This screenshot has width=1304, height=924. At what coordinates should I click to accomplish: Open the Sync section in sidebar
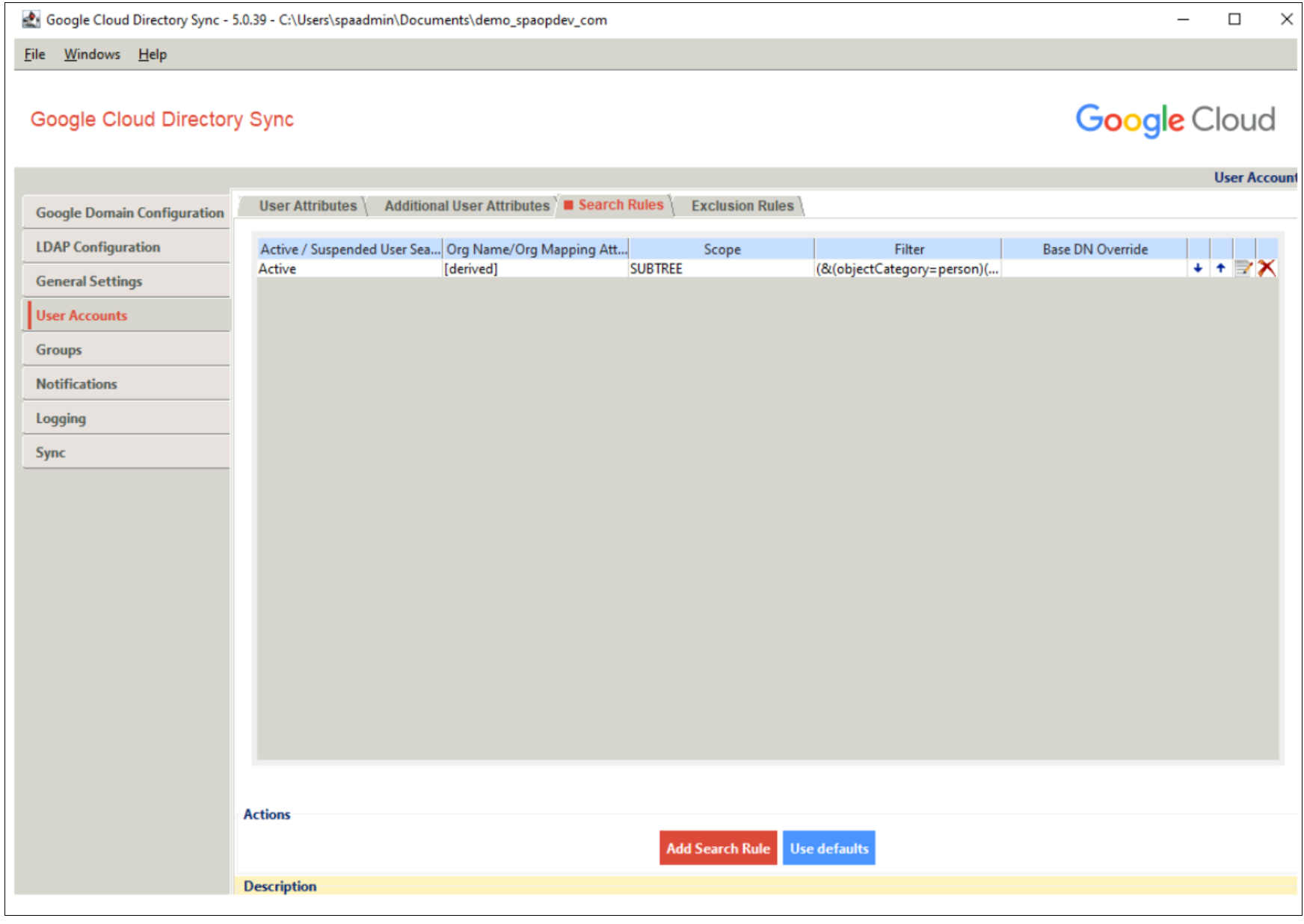51,453
